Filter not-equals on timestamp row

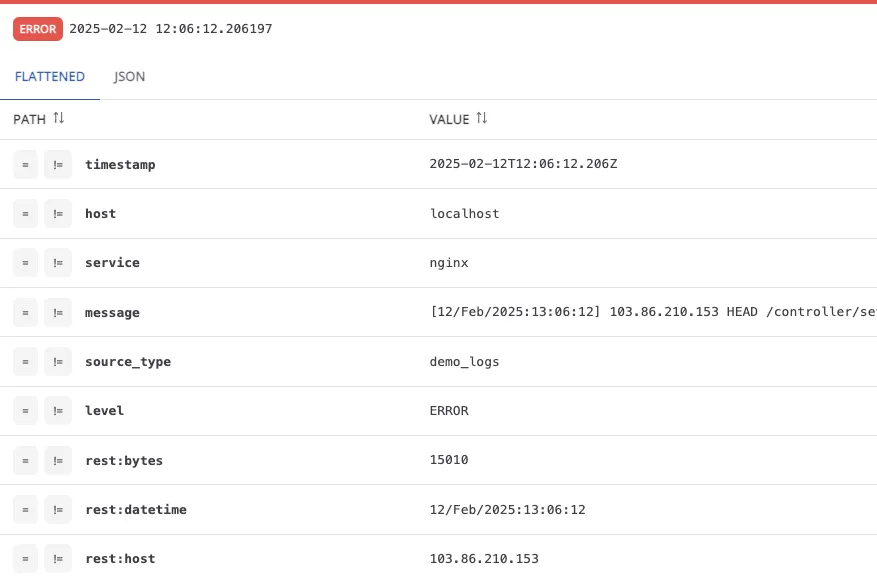tap(58, 164)
